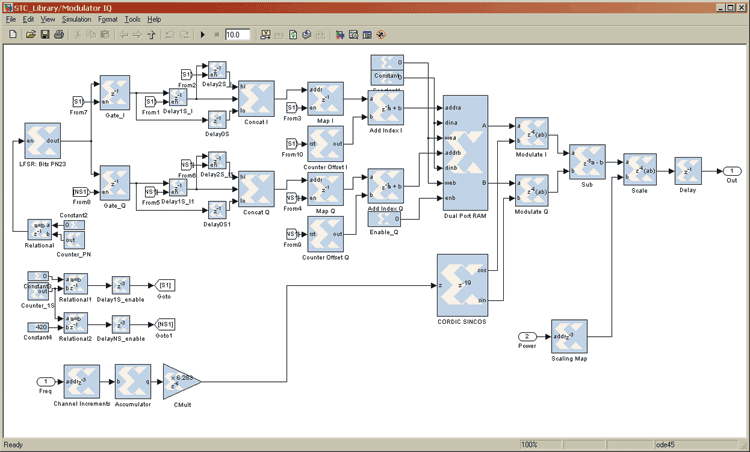Select the CMult gain triangle block
The width and height of the screenshot is (750, 452).
click(x=182, y=381)
